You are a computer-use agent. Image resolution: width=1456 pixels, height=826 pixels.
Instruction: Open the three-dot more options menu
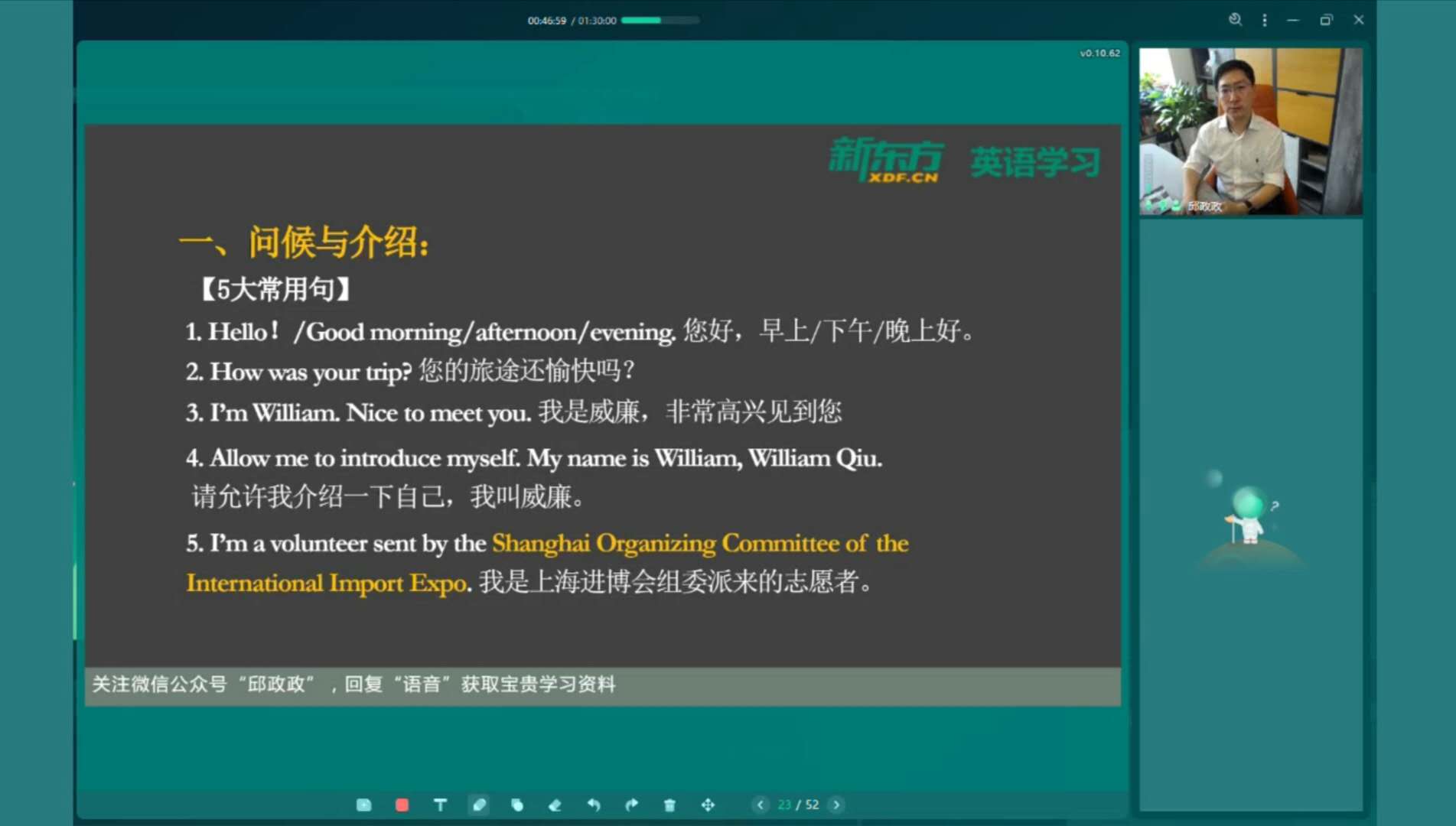tap(1265, 20)
